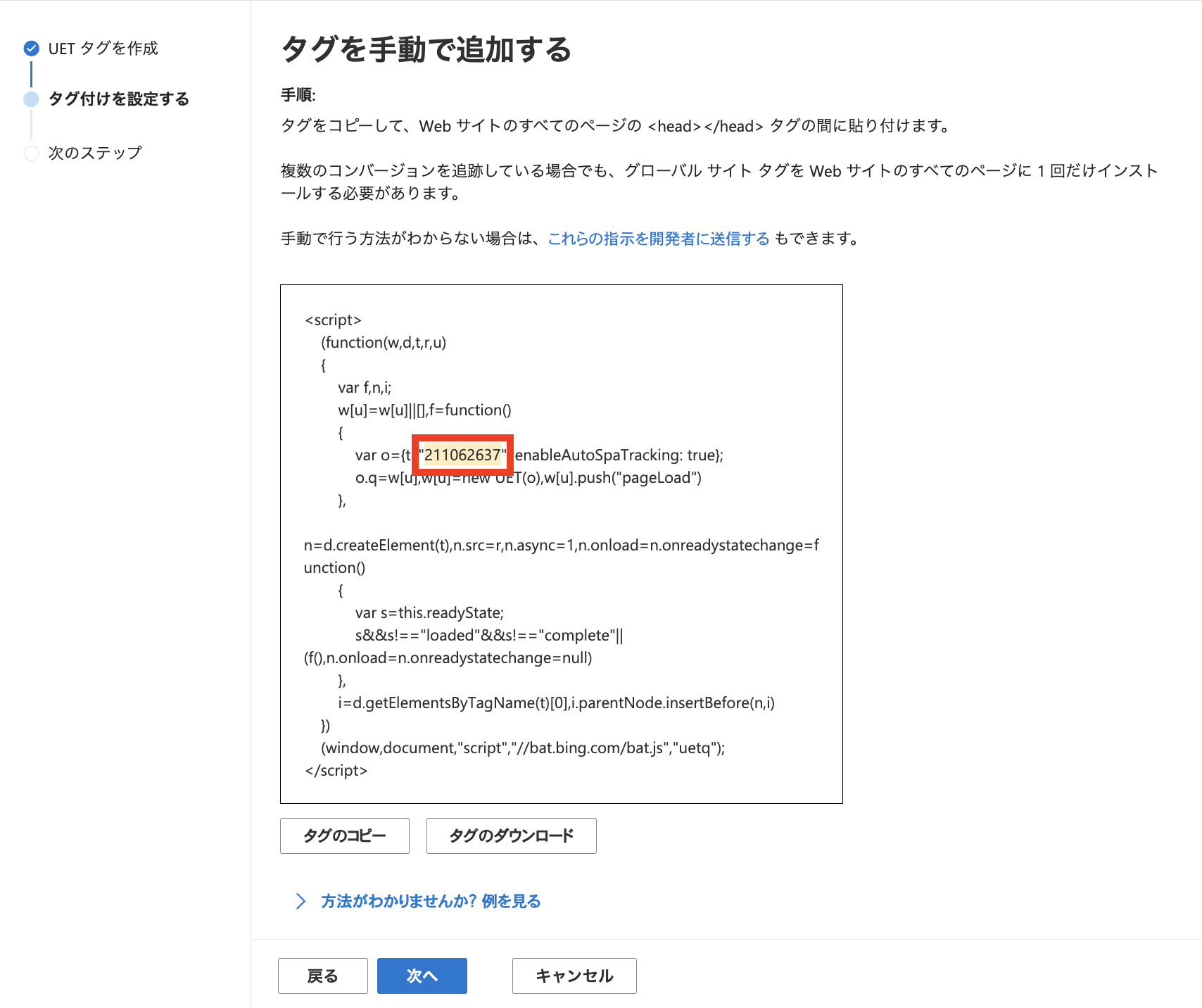
Task: Click the push("pageLoad") code line
Action: (x=529, y=478)
